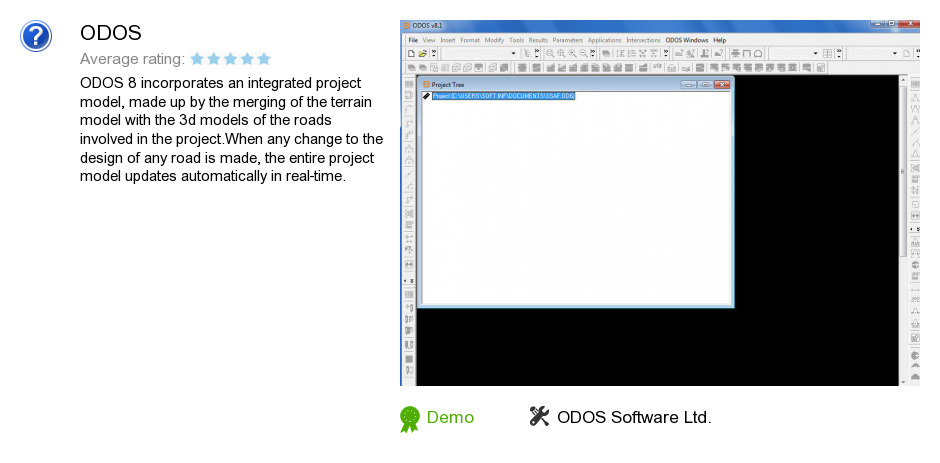This screenshot has height=463, width=940.
Task: Maximize the Project Tree window
Action: pos(705,85)
